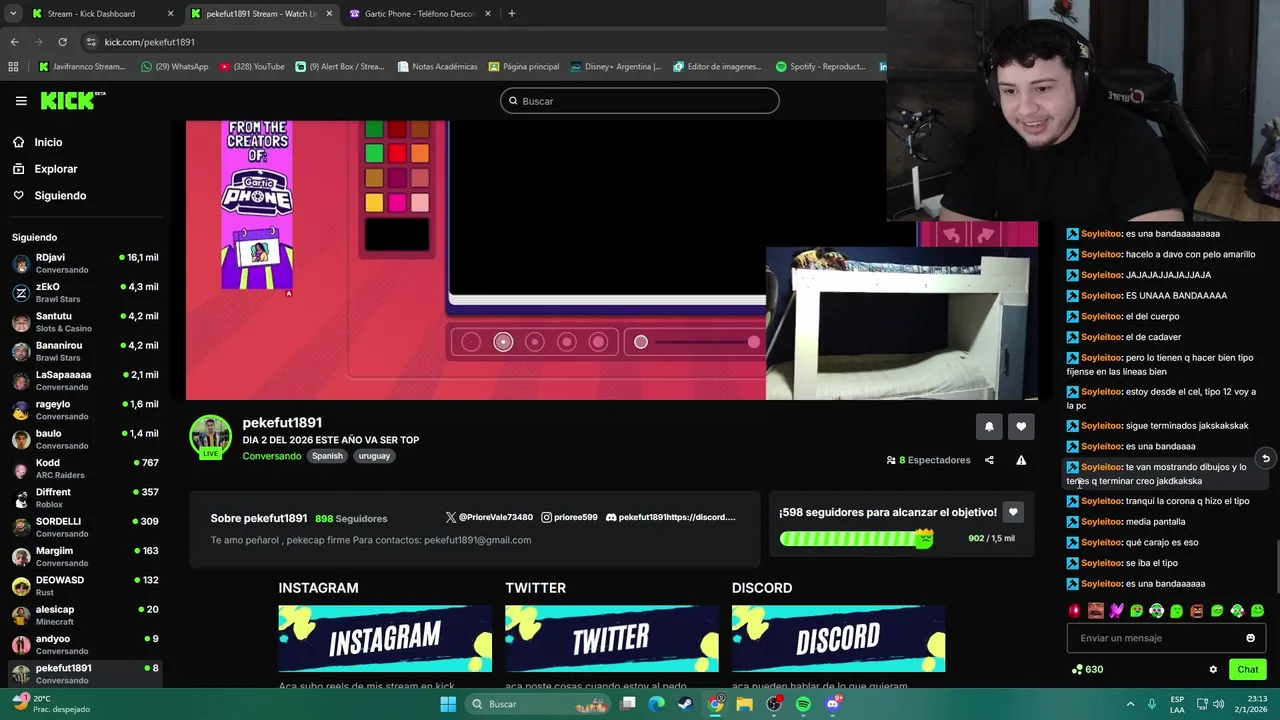The image size is (1280, 720).
Task: Select the first brush size circle in Gartic Phone
Action: coord(471,342)
